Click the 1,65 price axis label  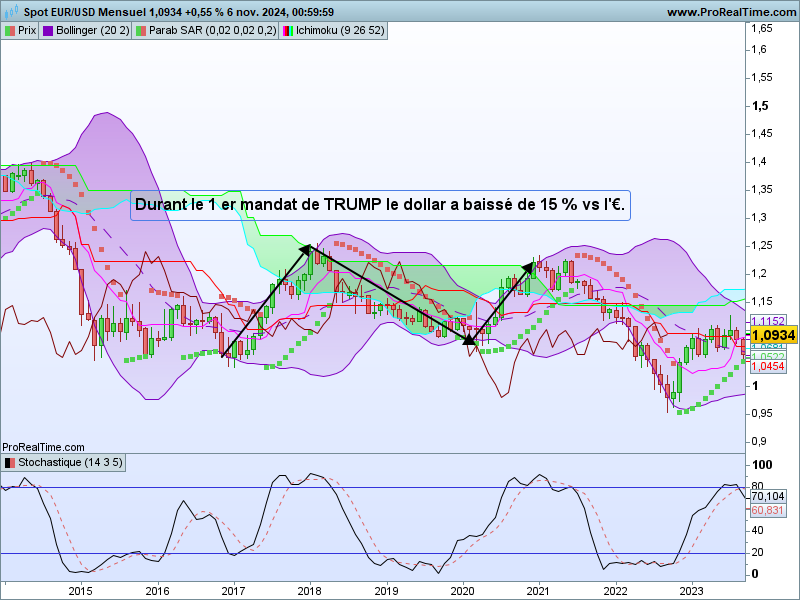point(762,29)
